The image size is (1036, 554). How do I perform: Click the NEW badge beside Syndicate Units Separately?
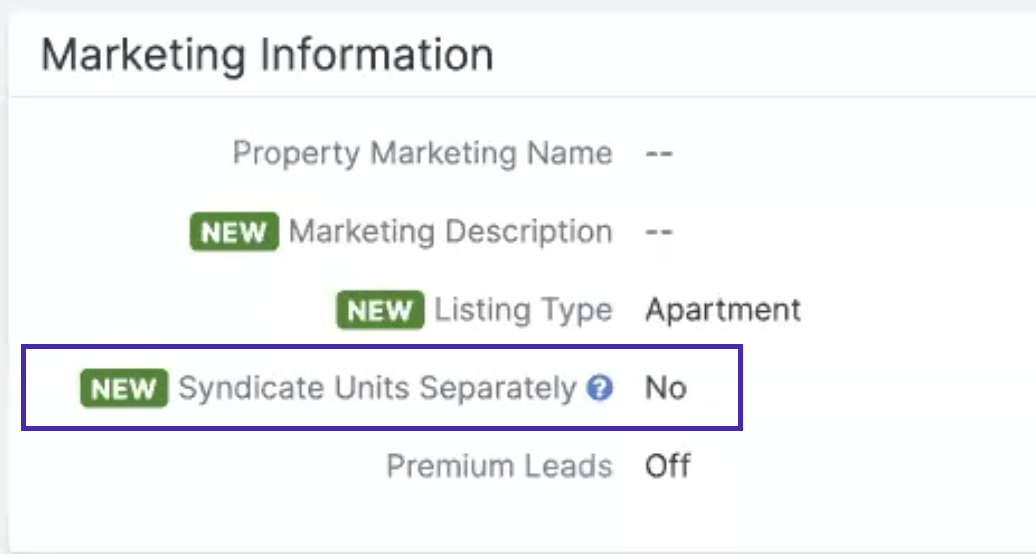[x=124, y=388]
